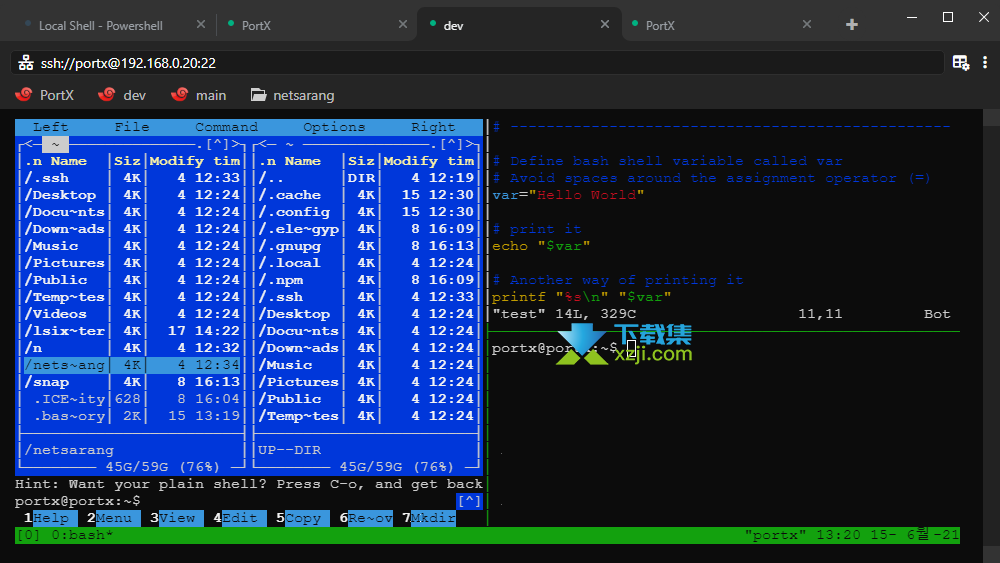Close the first PortX tab
The image size is (1000, 563).
(402, 24)
